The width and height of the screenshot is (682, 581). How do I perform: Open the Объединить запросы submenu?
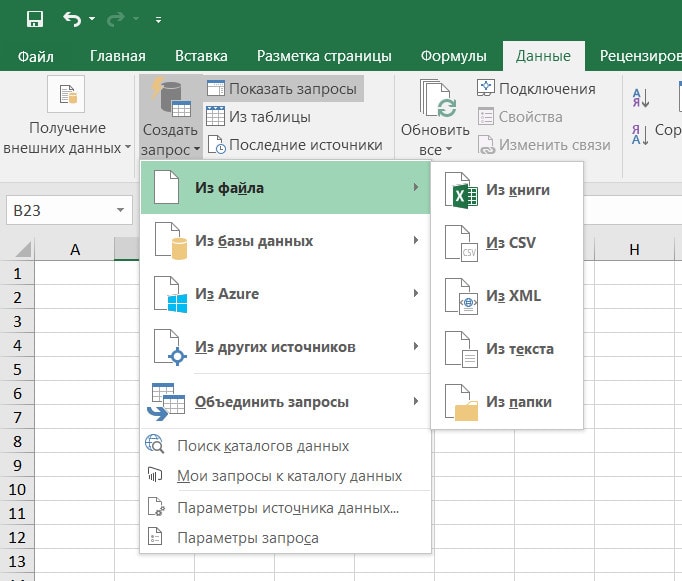coord(285,401)
